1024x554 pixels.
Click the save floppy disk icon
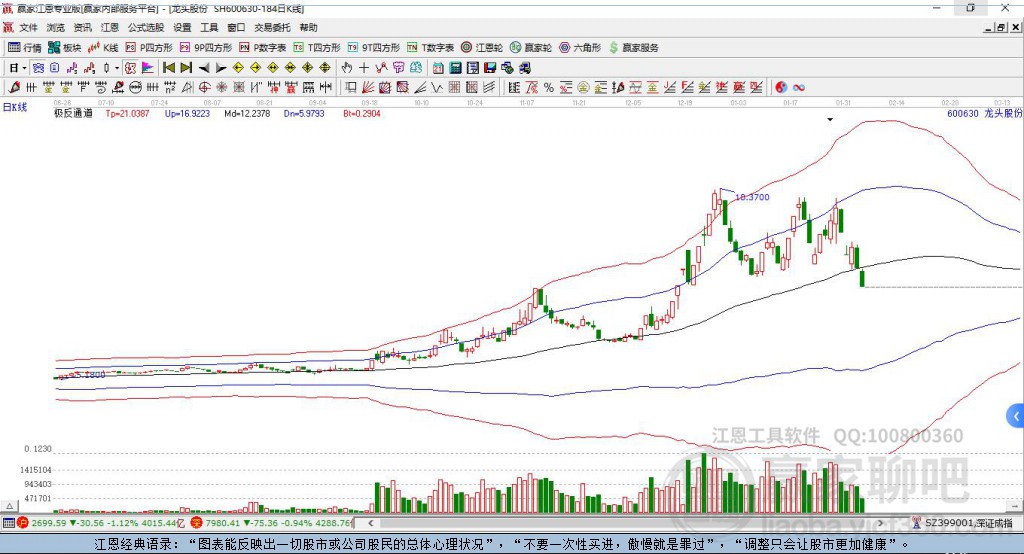[x=490, y=68]
